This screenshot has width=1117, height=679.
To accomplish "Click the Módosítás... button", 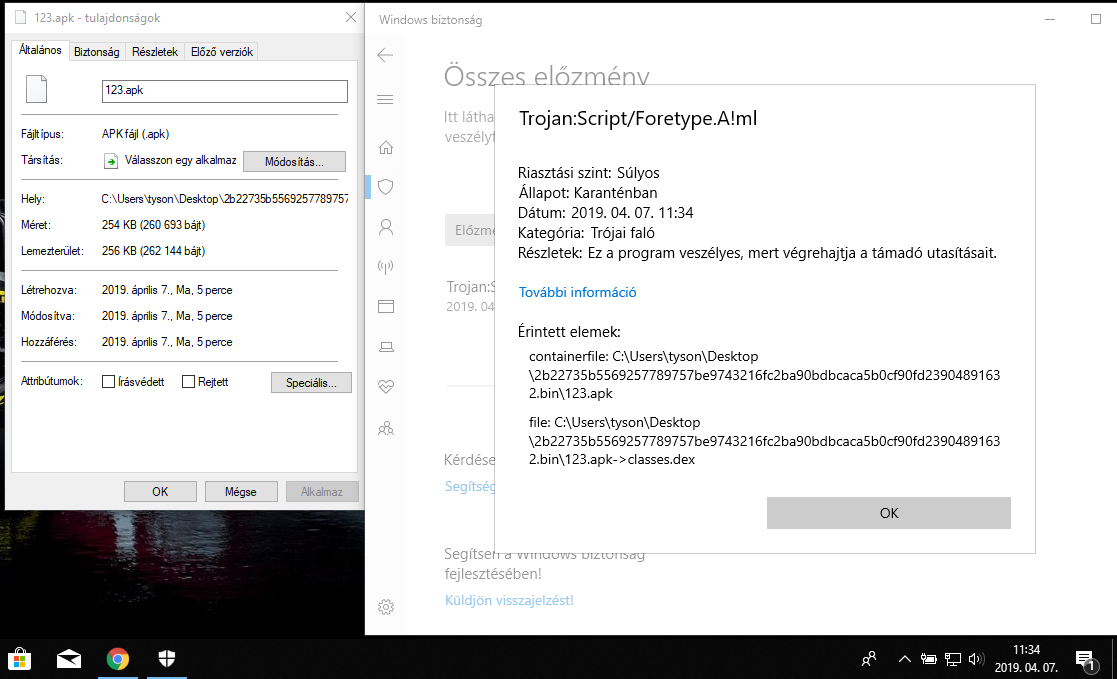I will click(x=294, y=162).
